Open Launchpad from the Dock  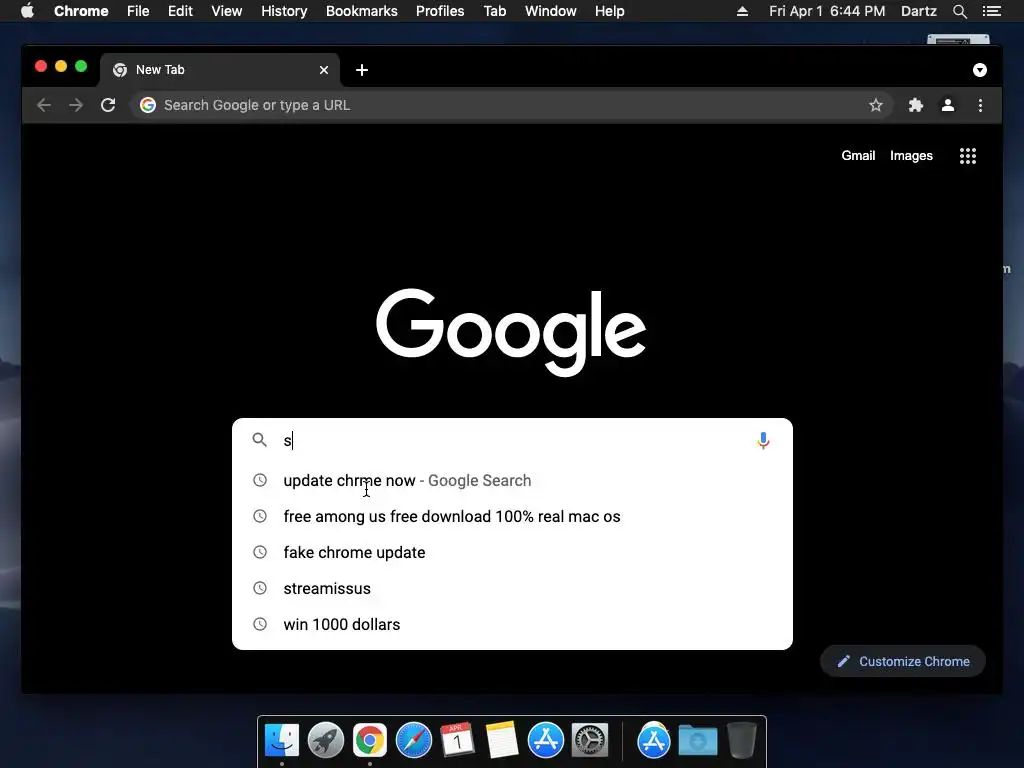[326, 741]
